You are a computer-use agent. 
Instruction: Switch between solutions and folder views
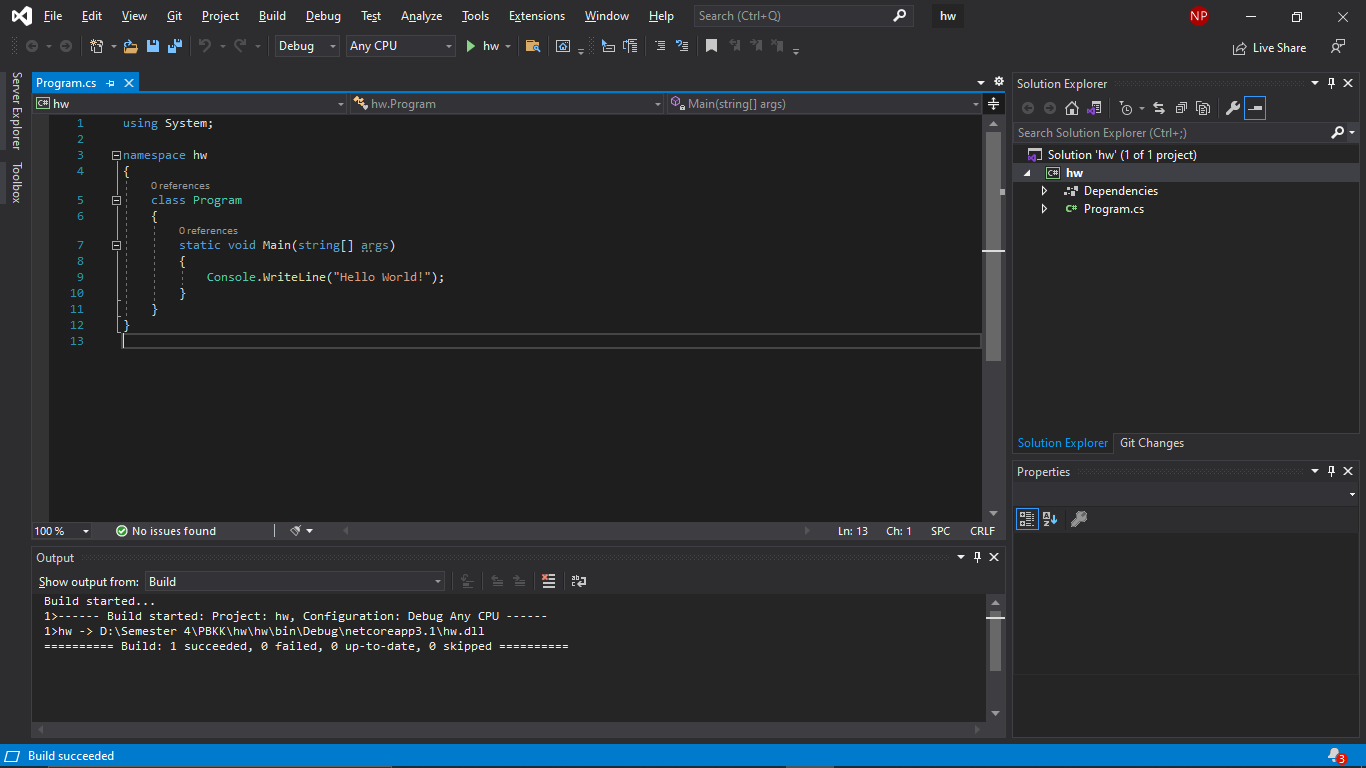1095,108
